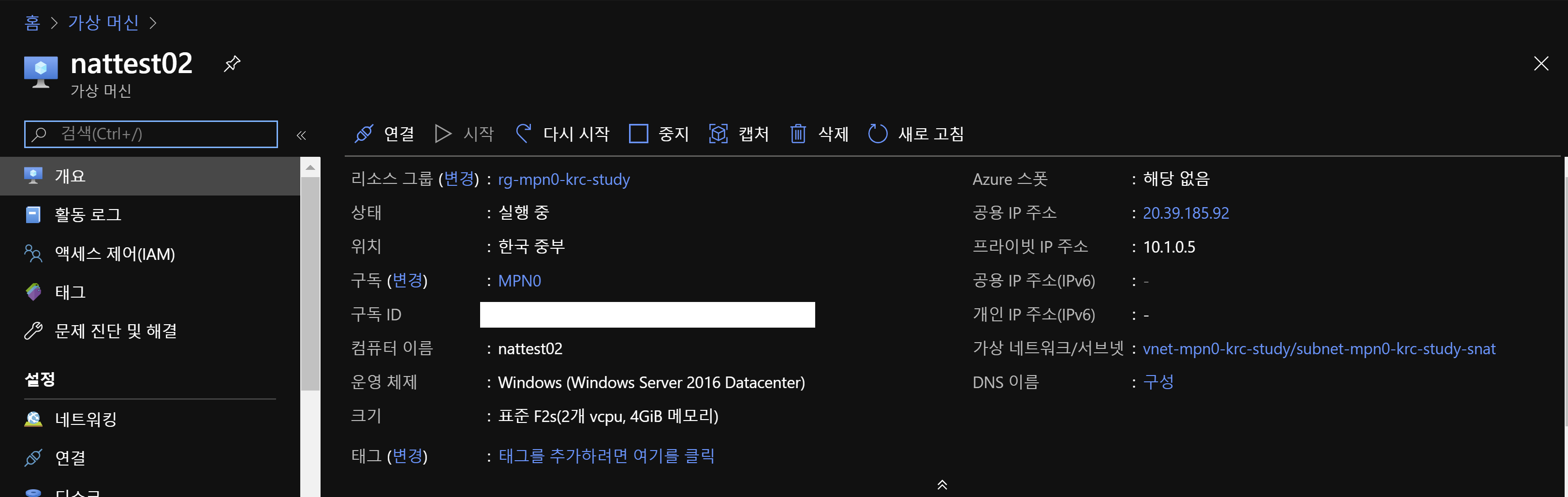
Task: Click the computer name value nattest02
Action: [x=530, y=349]
